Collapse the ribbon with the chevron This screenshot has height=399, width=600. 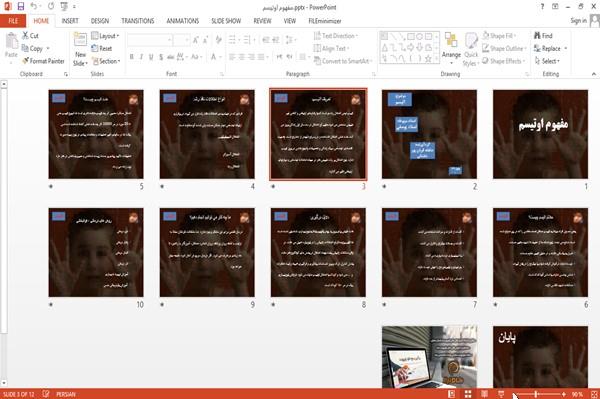coord(593,74)
